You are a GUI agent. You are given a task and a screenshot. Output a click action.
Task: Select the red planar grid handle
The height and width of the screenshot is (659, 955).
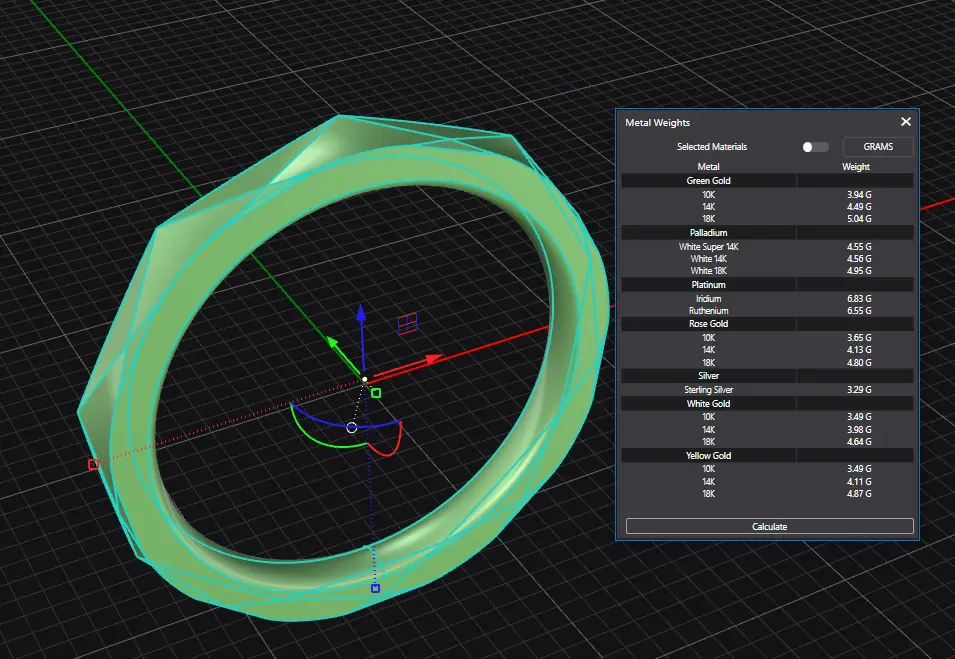407,322
